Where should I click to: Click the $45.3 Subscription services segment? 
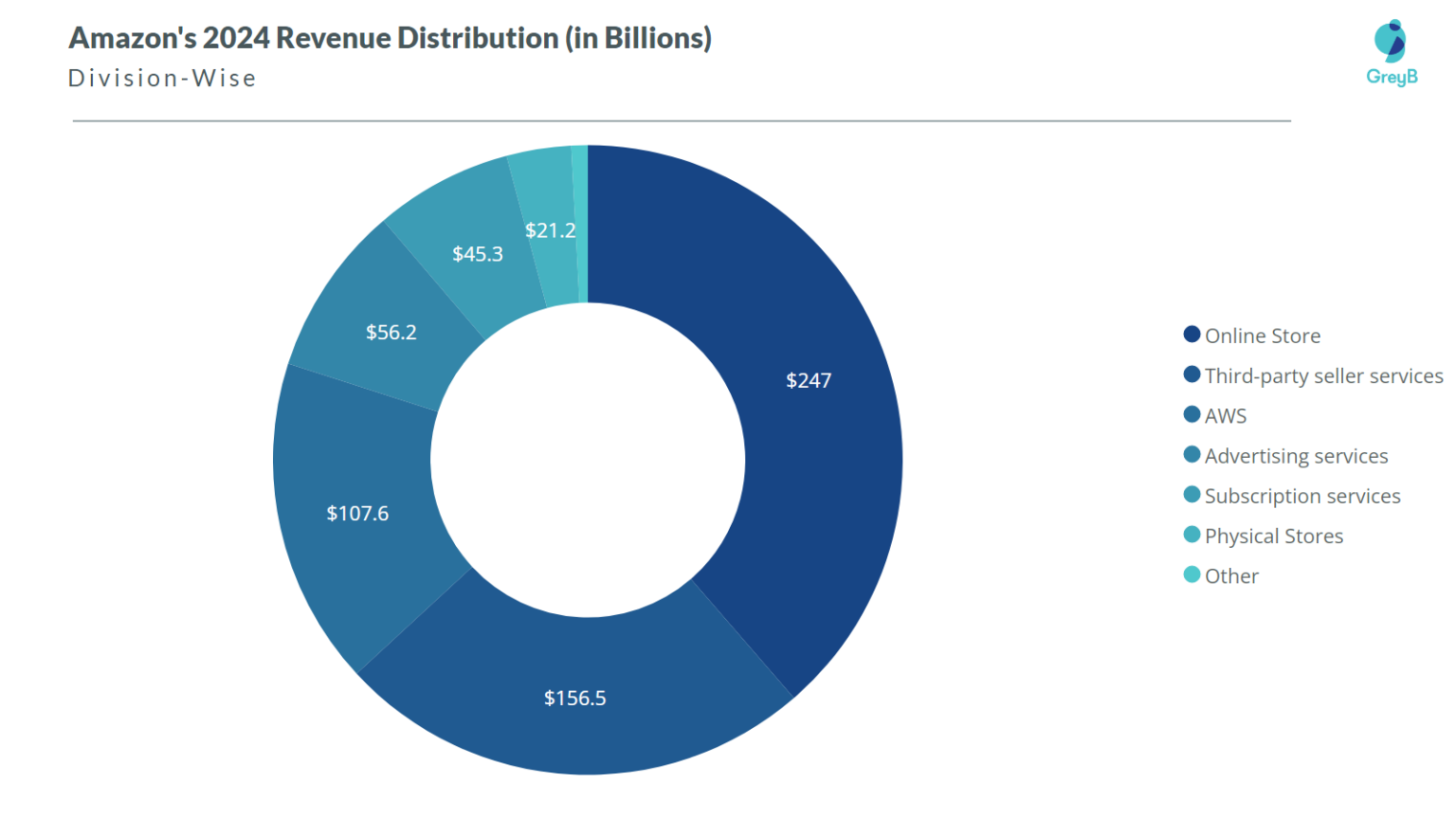tap(478, 254)
